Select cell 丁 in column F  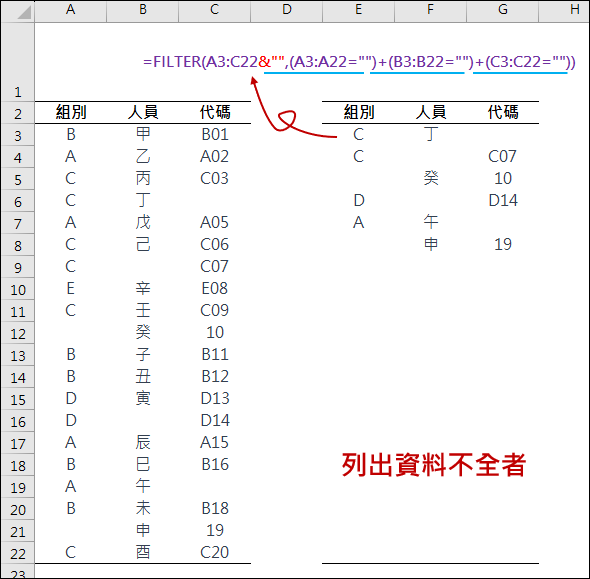430,134
